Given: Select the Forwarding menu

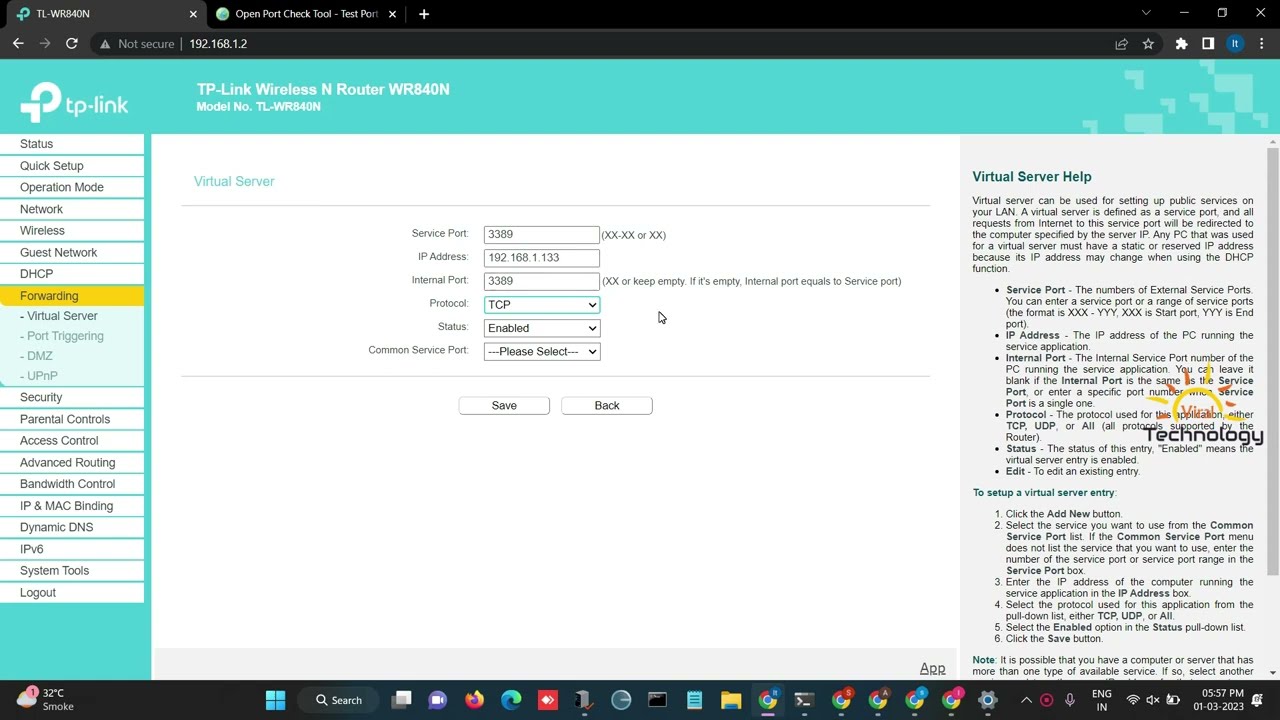Looking at the screenshot, I should pos(72,296).
